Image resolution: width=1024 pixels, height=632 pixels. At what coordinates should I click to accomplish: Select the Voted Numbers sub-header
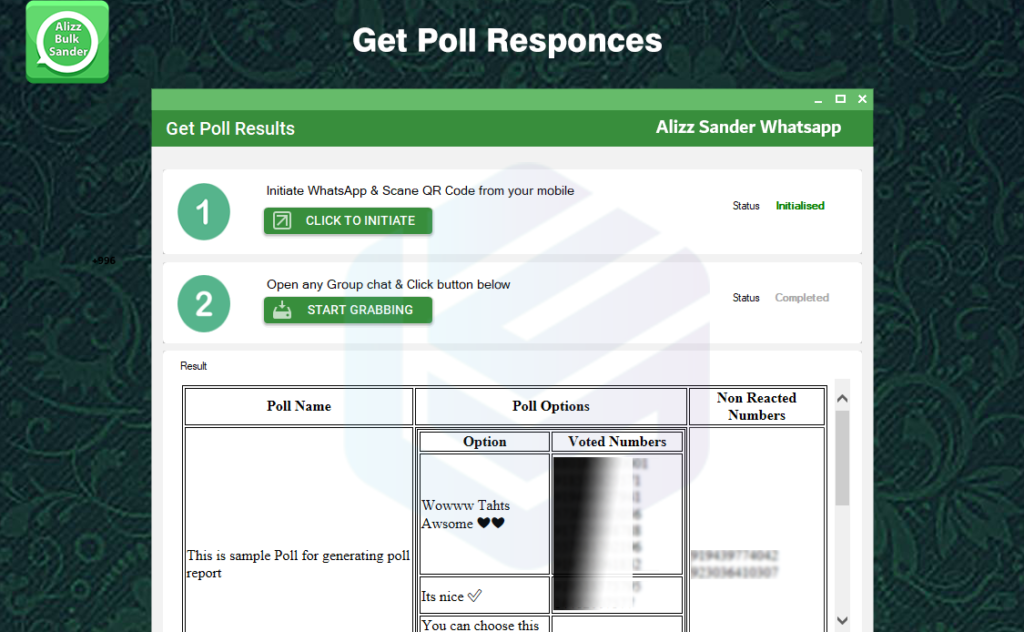pos(617,442)
